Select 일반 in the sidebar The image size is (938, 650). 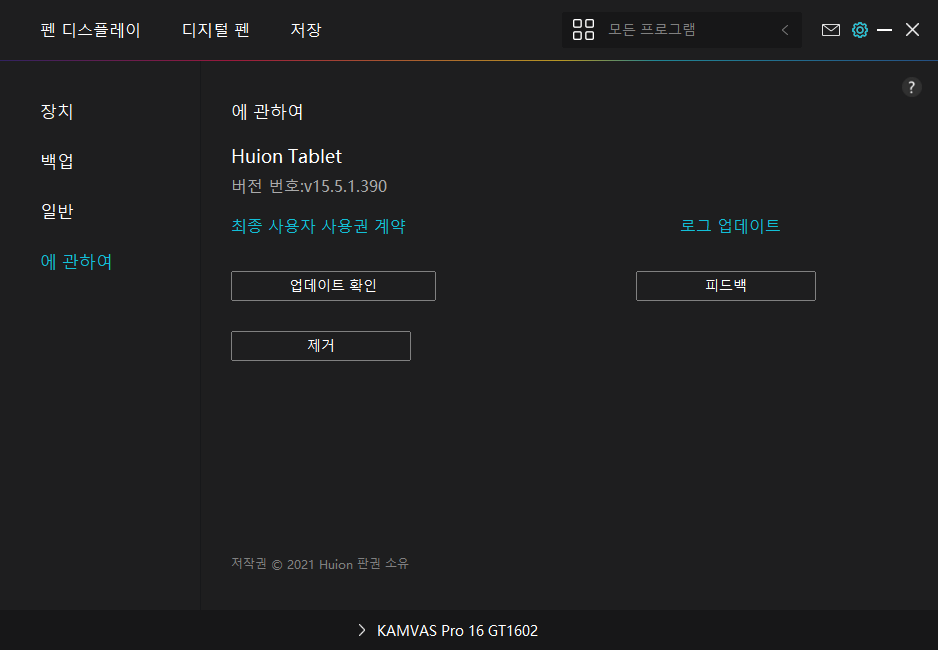(x=57, y=211)
